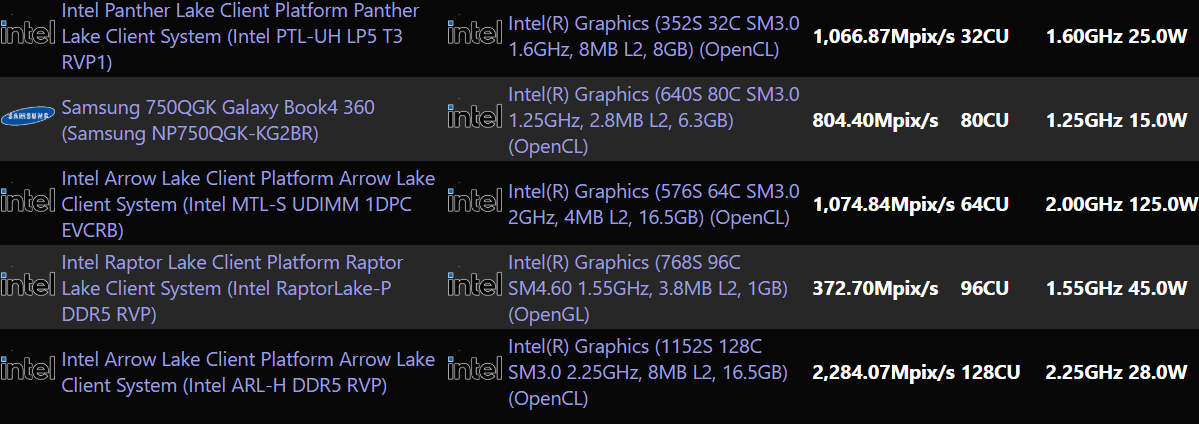Click Intel logo beside MTL-S UDIMM Arrow Lake system

(x=28, y=203)
